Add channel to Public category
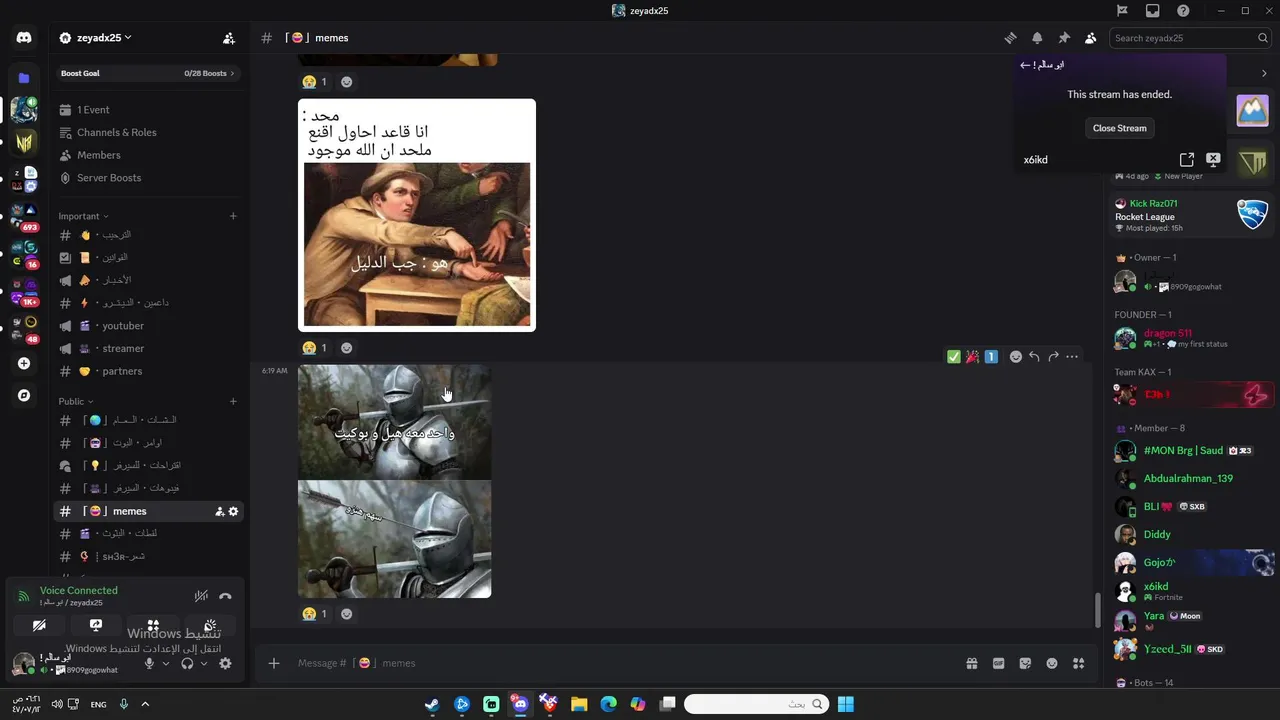Viewport: 1280px width, 720px height. [x=233, y=402]
